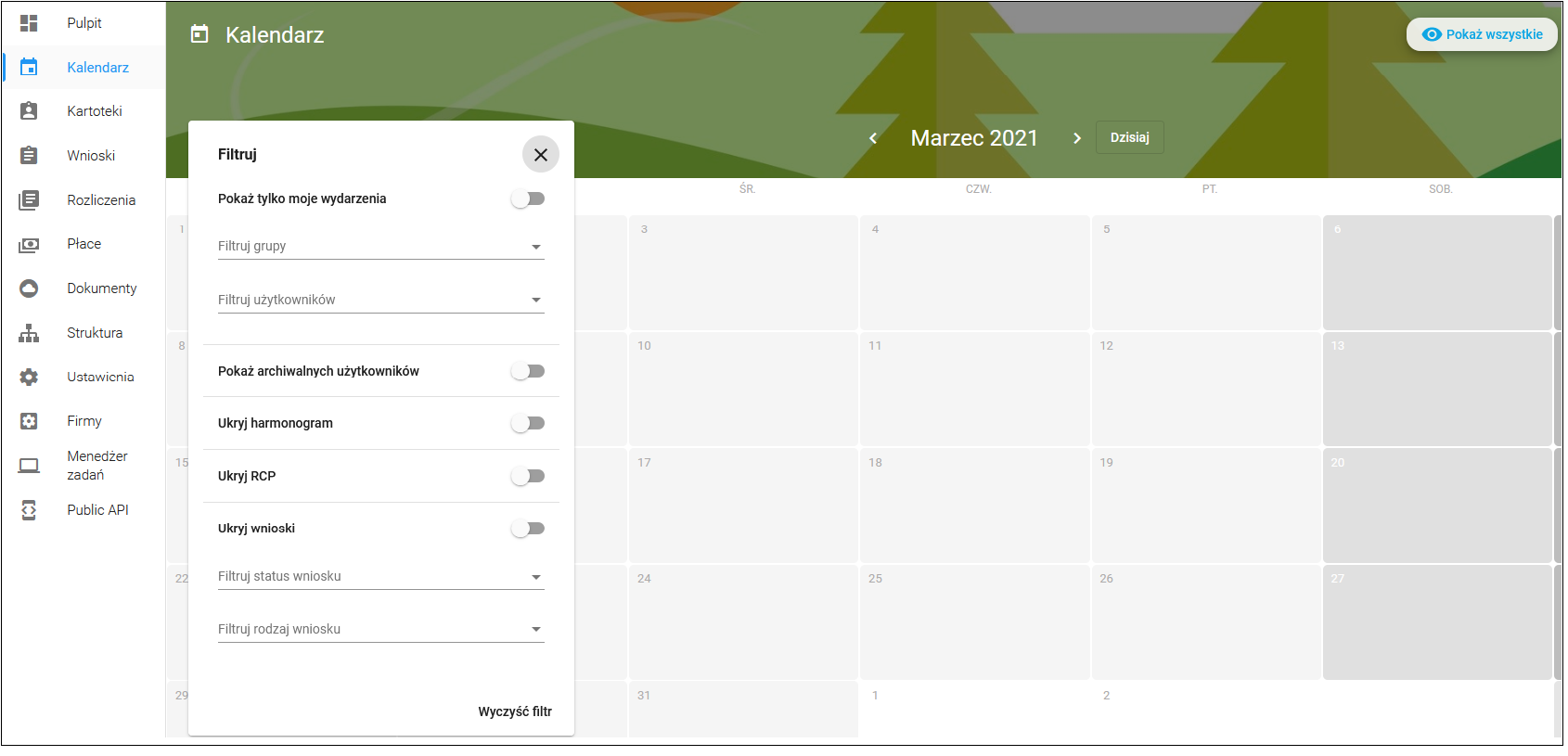The image size is (1568, 756).
Task: Toggle Pokaż archiwalnych użytkowników
Action: click(528, 372)
